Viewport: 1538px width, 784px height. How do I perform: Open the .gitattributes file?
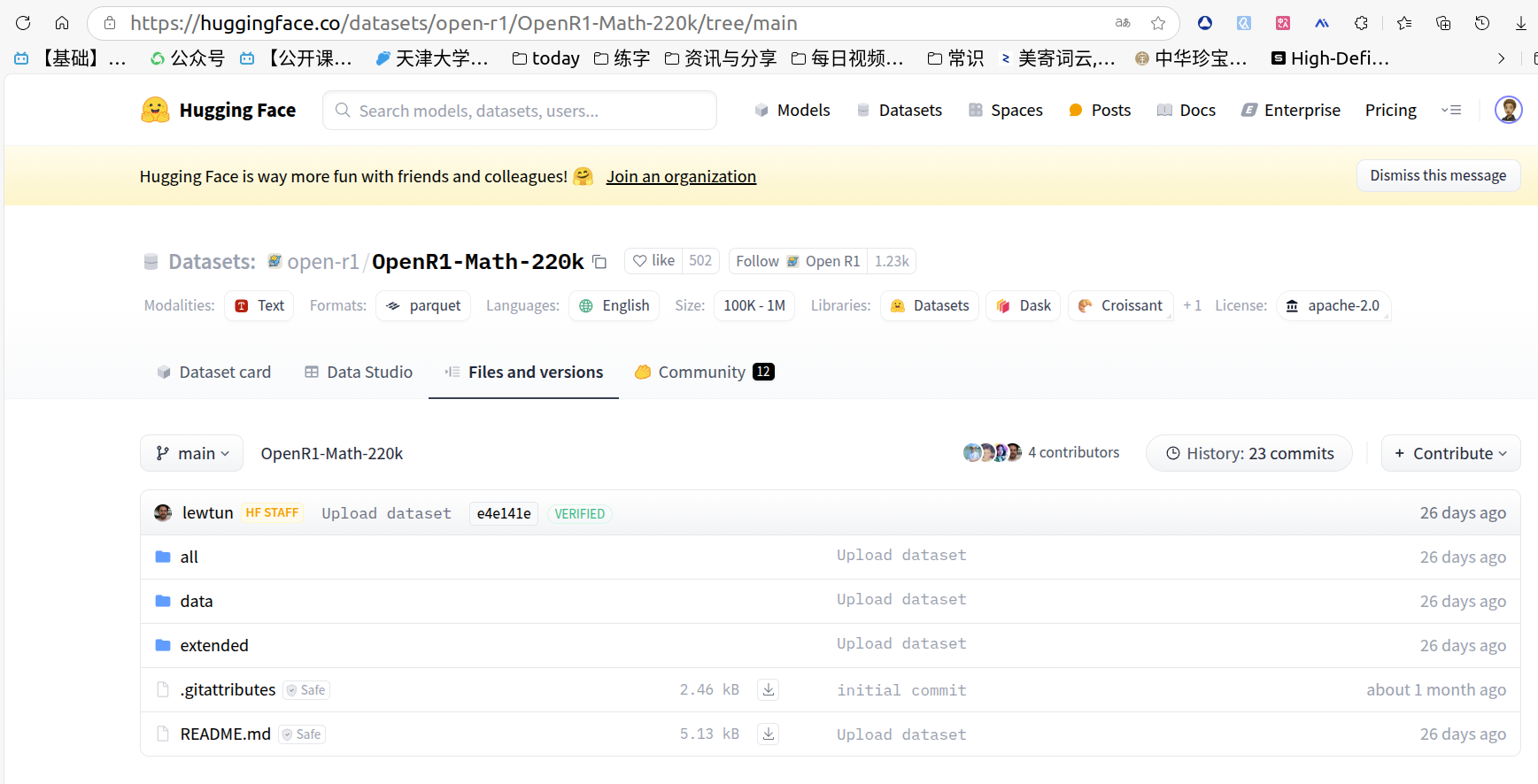(x=228, y=689)
